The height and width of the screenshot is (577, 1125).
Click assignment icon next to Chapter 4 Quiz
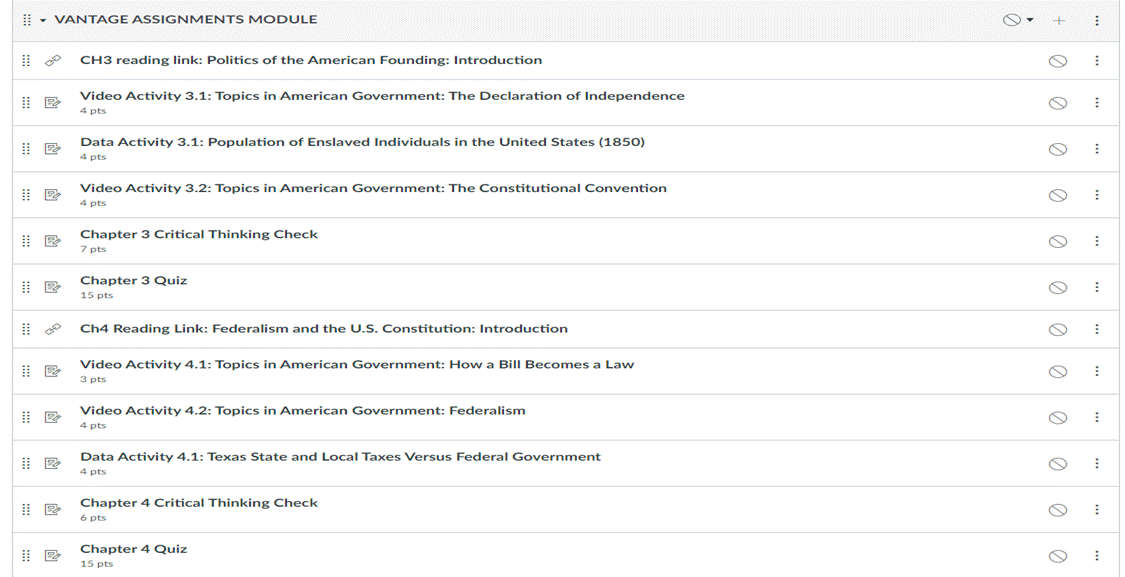tap(52, 555)
